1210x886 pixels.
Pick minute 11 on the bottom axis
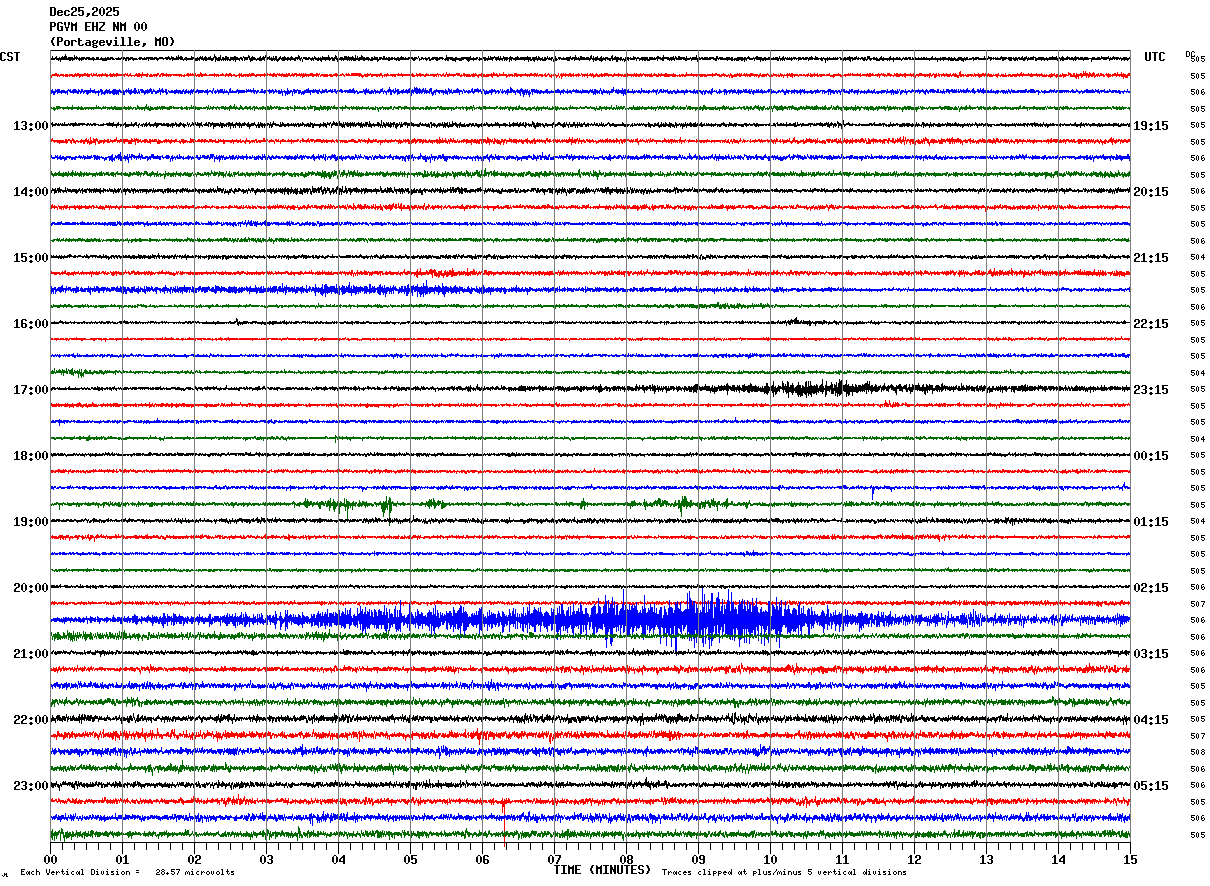pos(842,859)
